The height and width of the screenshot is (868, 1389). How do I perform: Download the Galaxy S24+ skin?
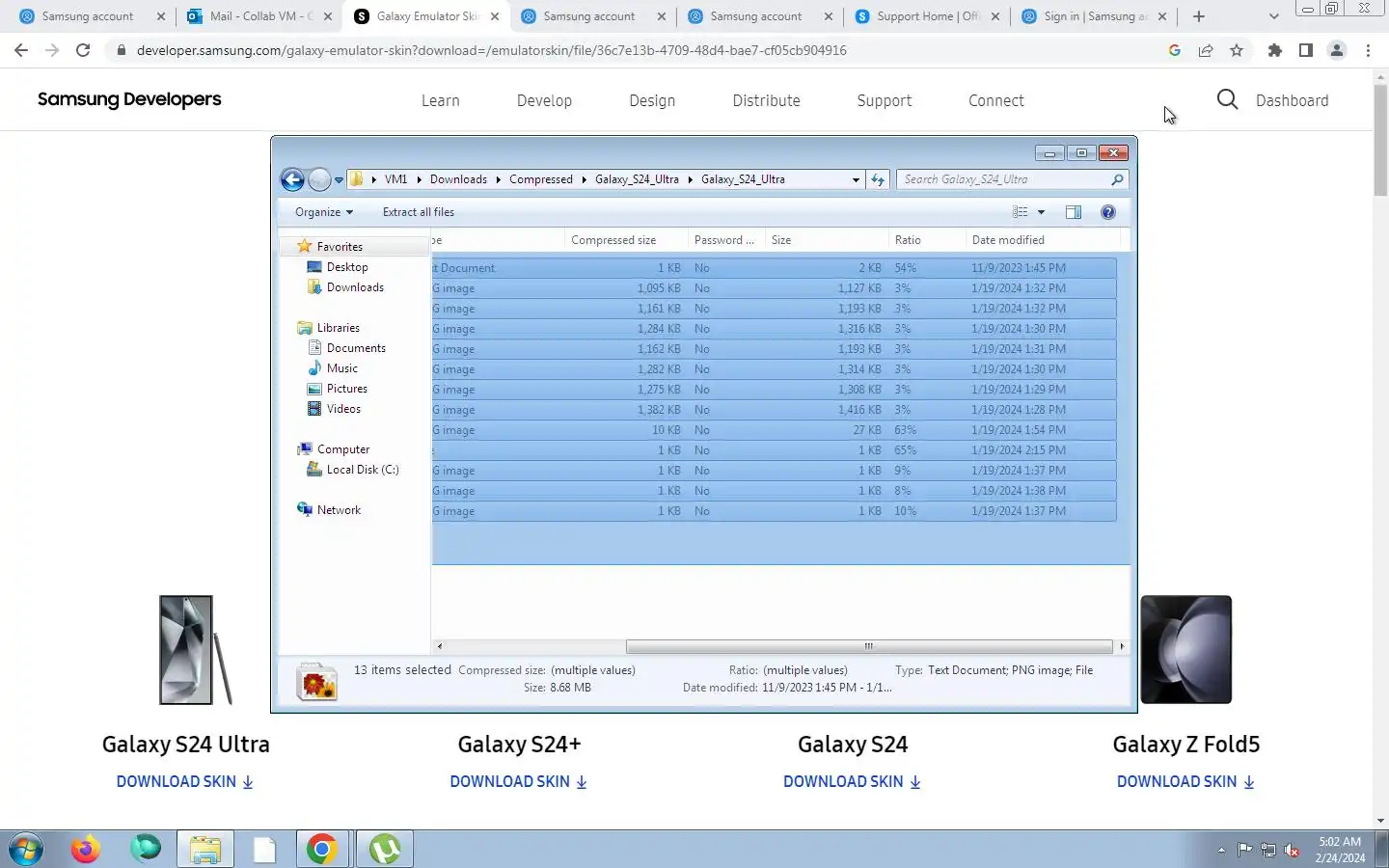coord(519,782)
